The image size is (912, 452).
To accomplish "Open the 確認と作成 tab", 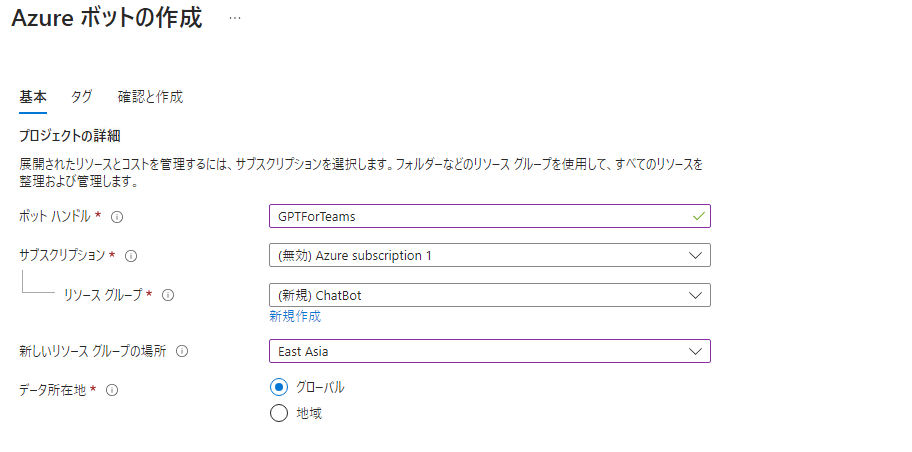I will 150,97.
